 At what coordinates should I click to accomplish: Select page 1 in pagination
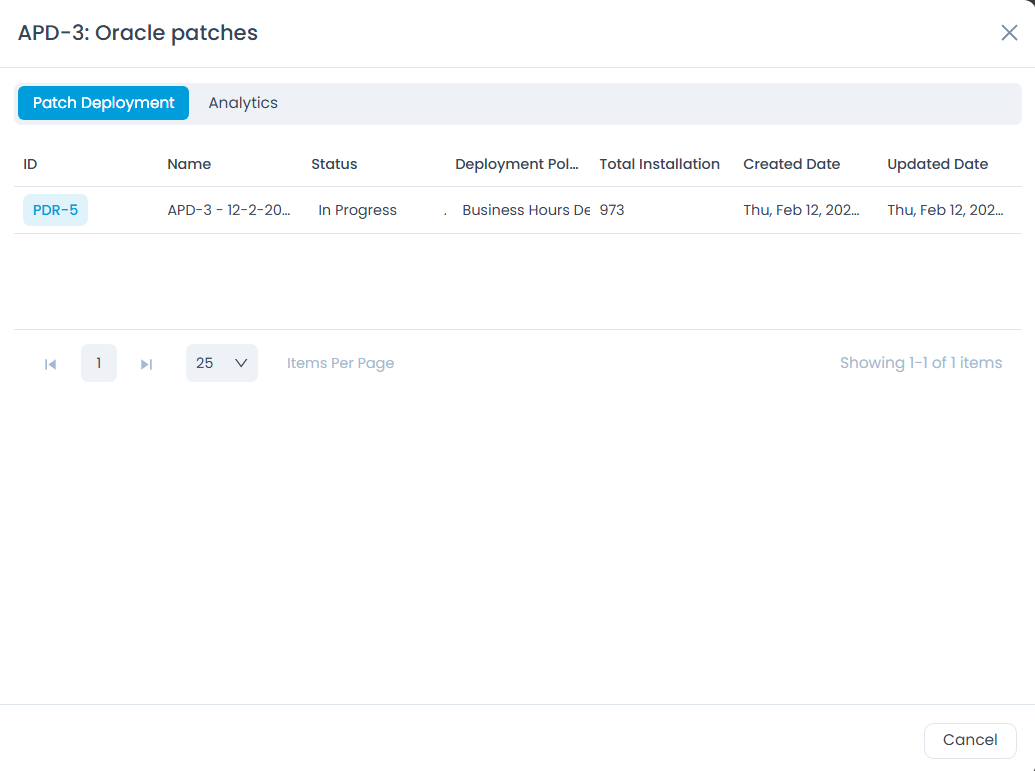pos(98,363)
